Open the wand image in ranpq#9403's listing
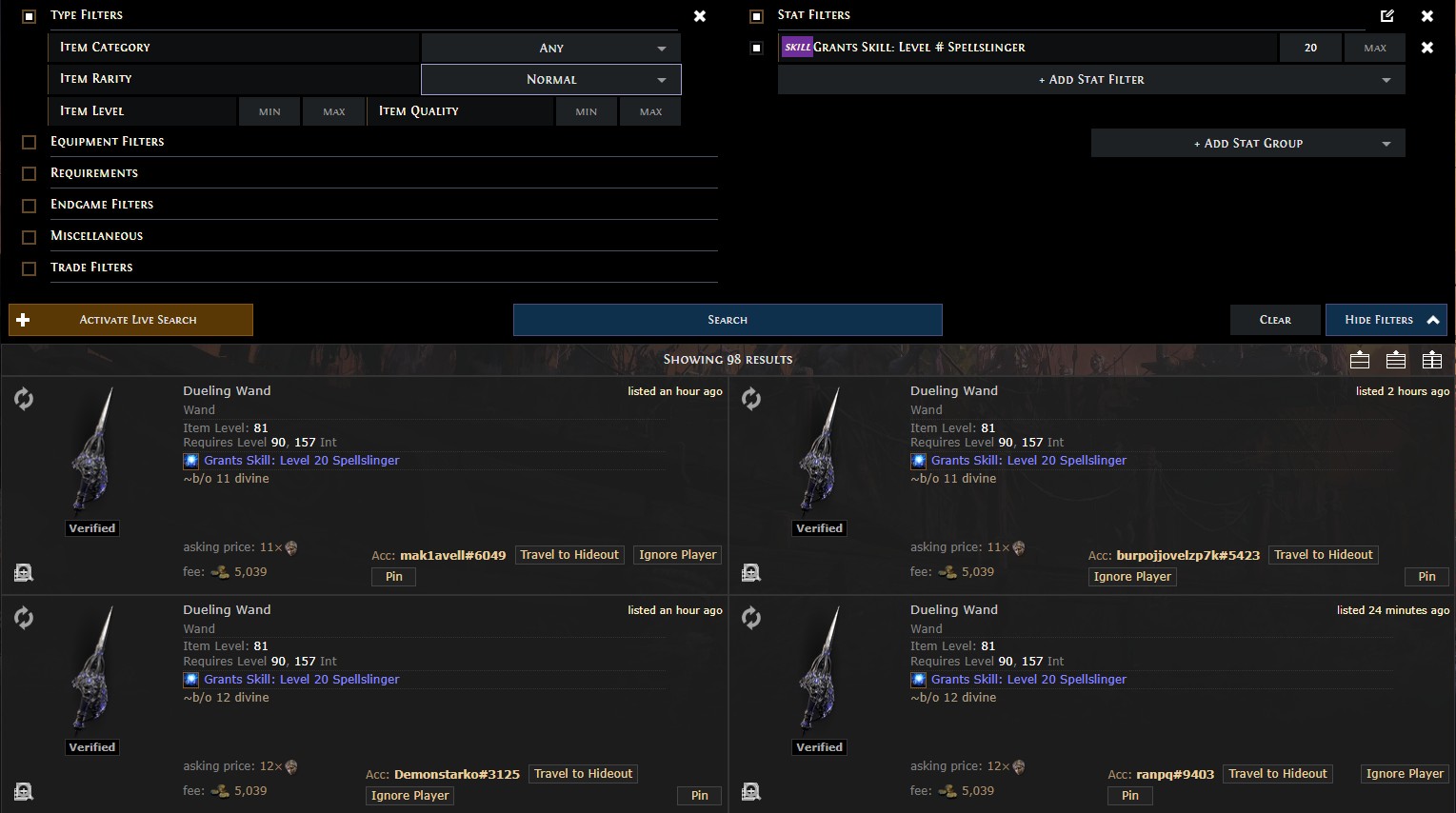This screenshot has width=1456, height=813. [x=820, y=670]
